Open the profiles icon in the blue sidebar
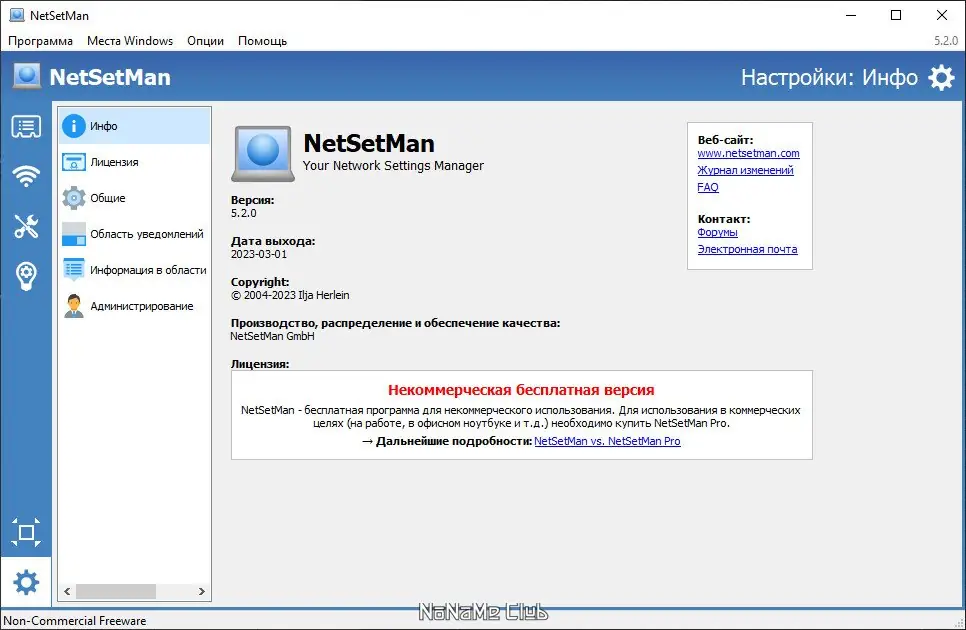 coord(26,127)
